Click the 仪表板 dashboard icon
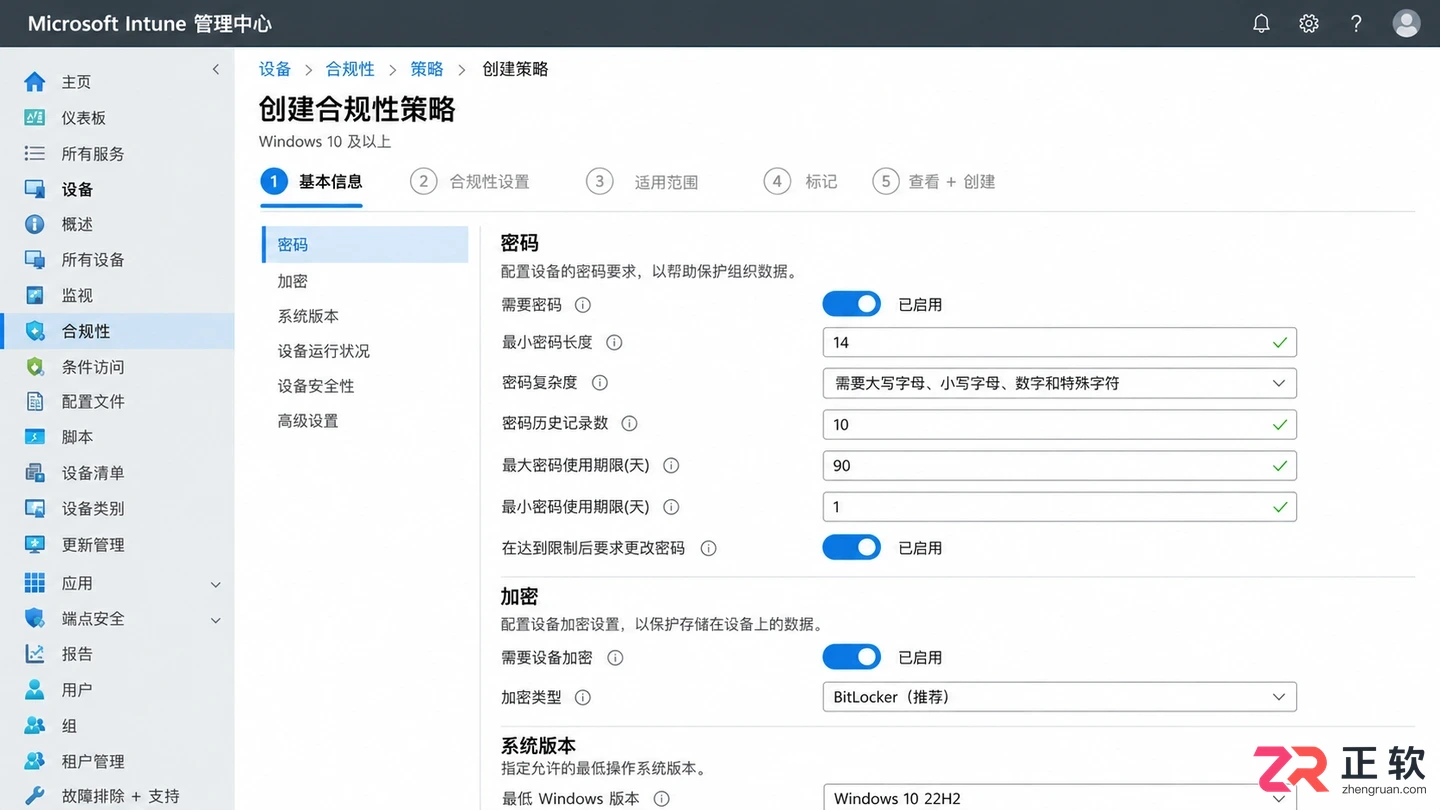This screenshot has height=810, width=1440. (35, 118)
